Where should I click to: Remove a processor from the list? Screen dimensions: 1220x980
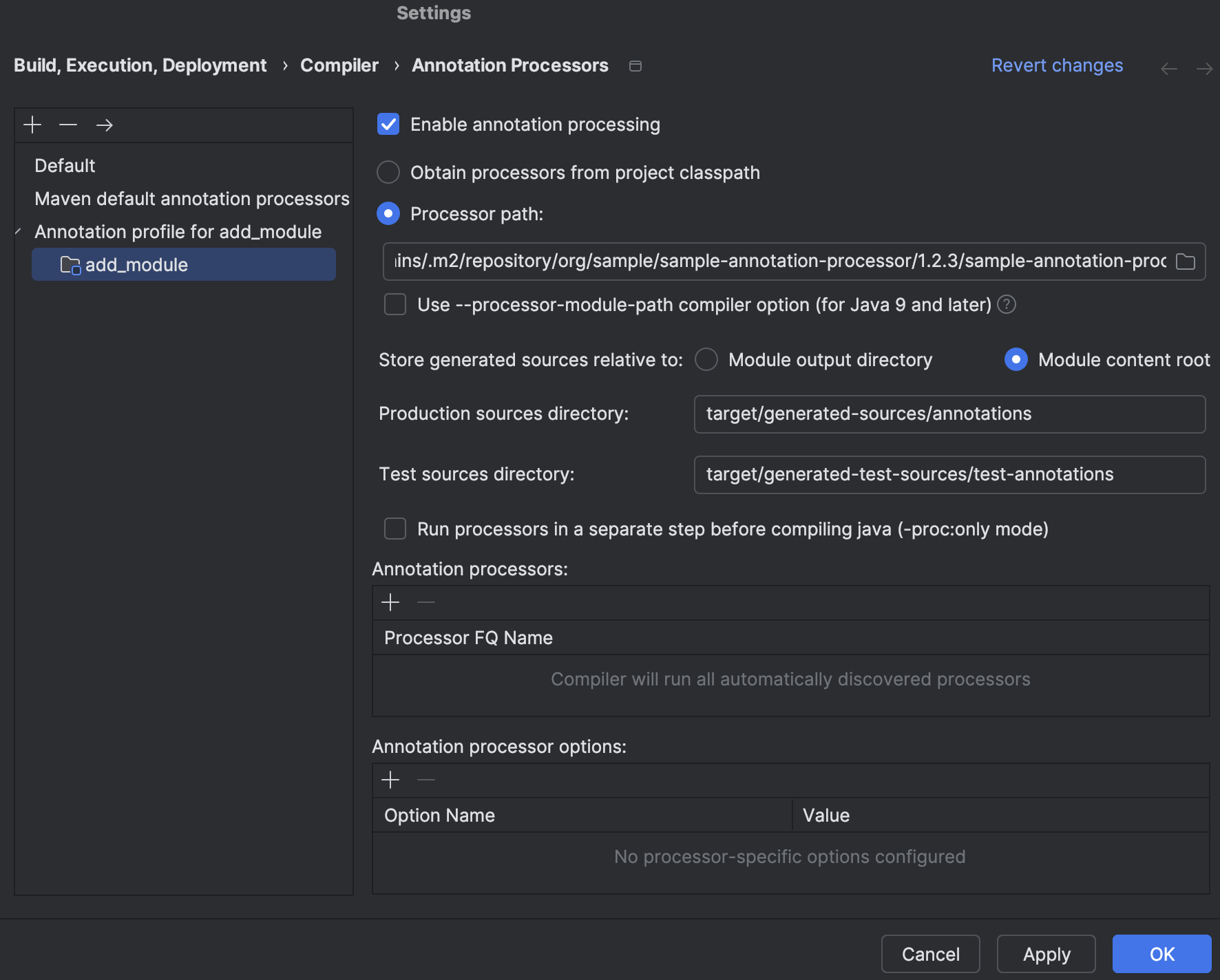click(x=426, y=601)
